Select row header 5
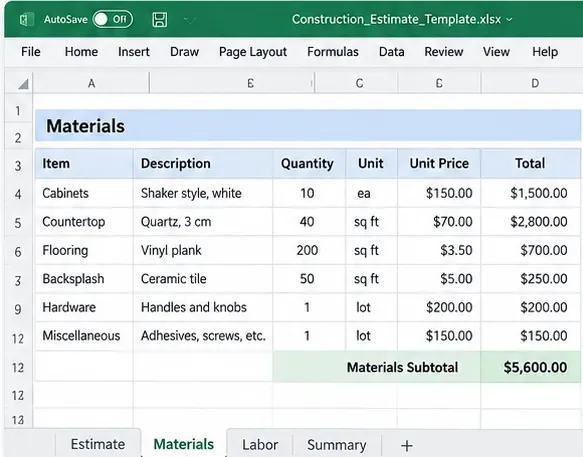Image resolution: width=583 pixels, height=457 pixels. coord(18,223)
